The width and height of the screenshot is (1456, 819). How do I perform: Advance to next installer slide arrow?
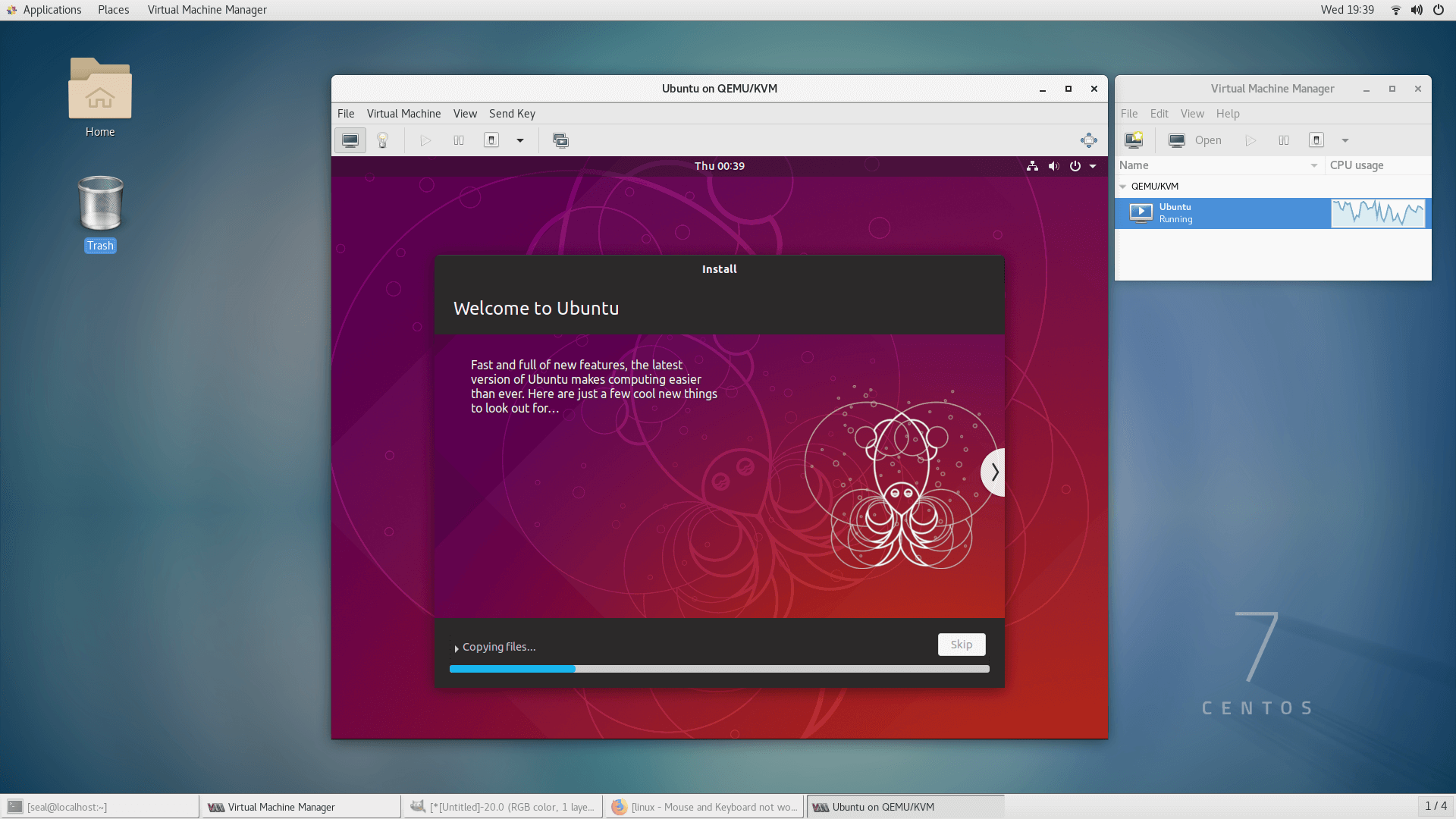994,472
